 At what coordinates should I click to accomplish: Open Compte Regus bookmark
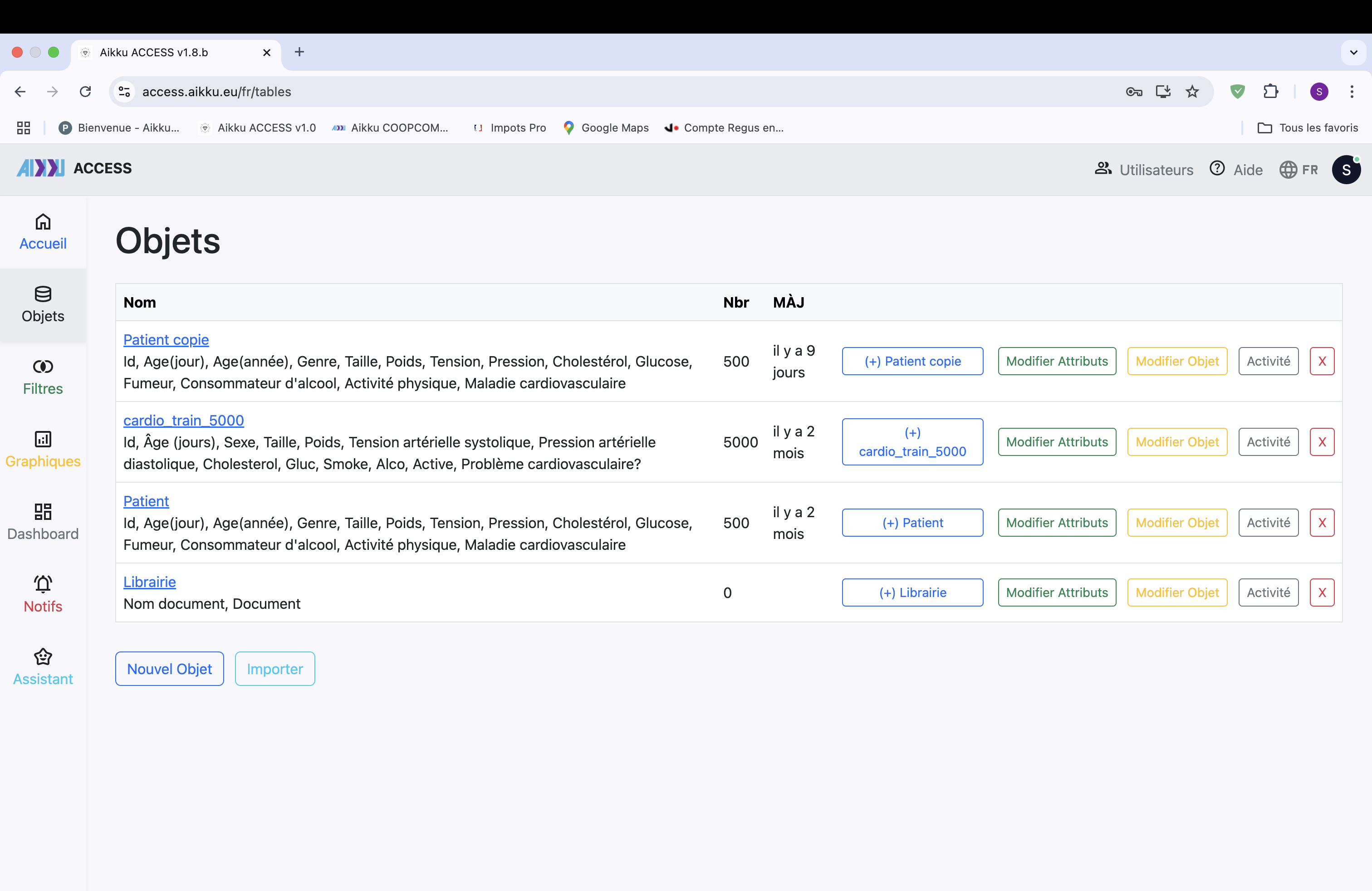point(724,128)
